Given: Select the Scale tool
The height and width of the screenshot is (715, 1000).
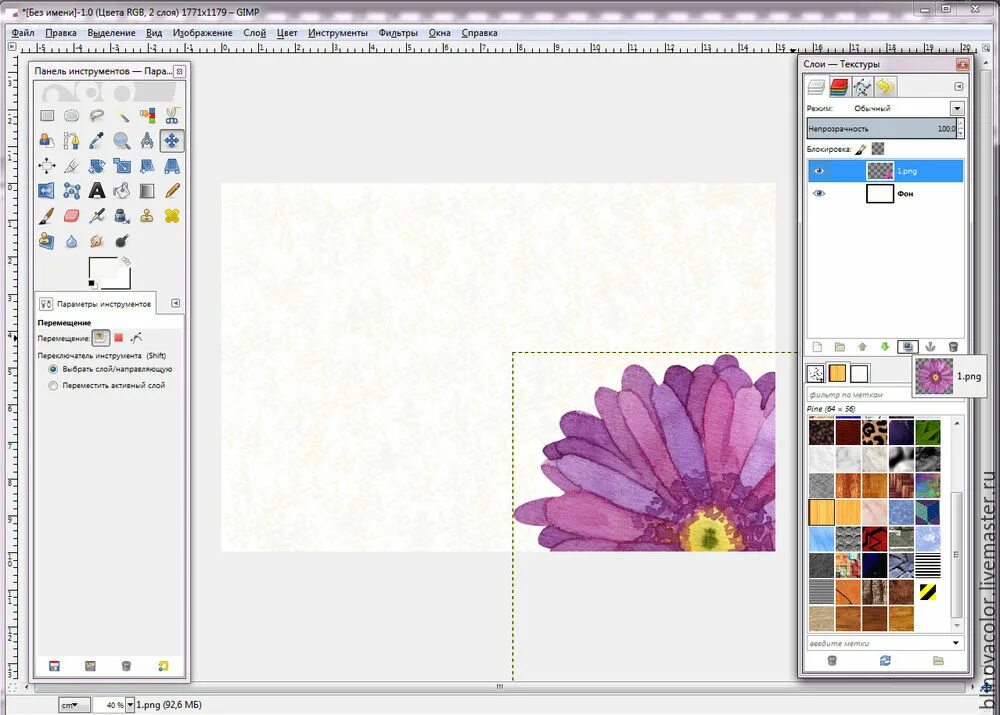Looking at the screenshot, I should coord(122,166).
